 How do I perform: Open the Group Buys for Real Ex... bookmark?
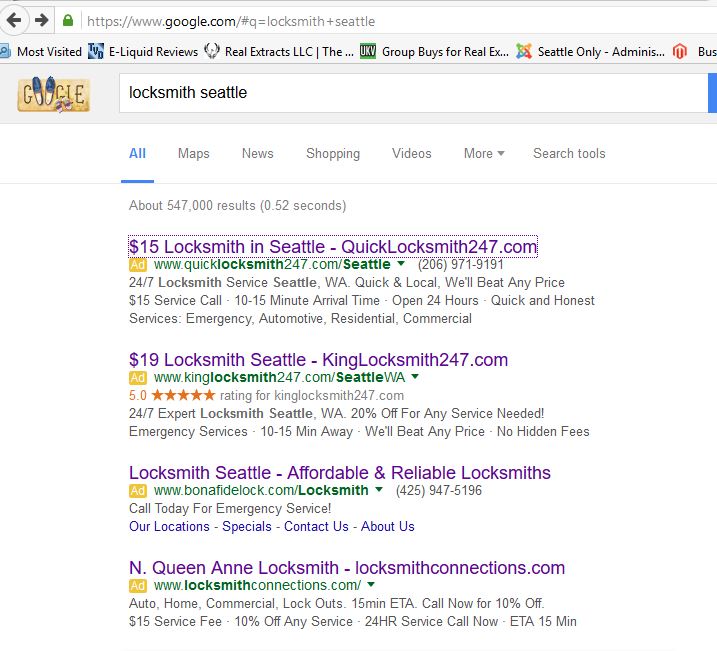(434, 52)
